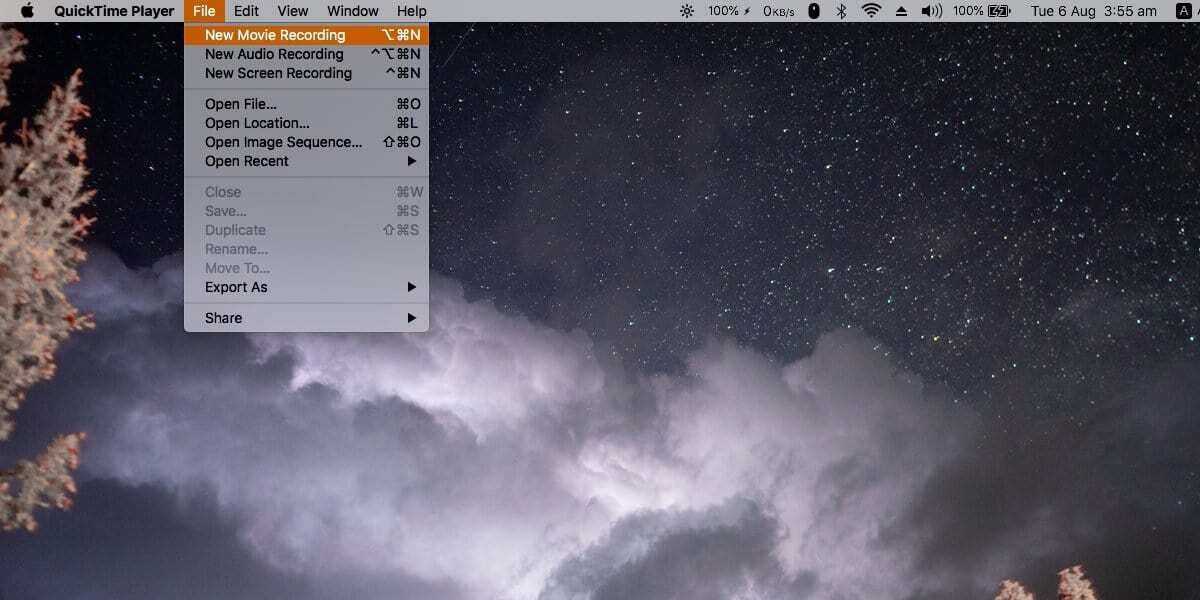Choose New Screen Recording

pyautogui.click(x=280, y=73)
